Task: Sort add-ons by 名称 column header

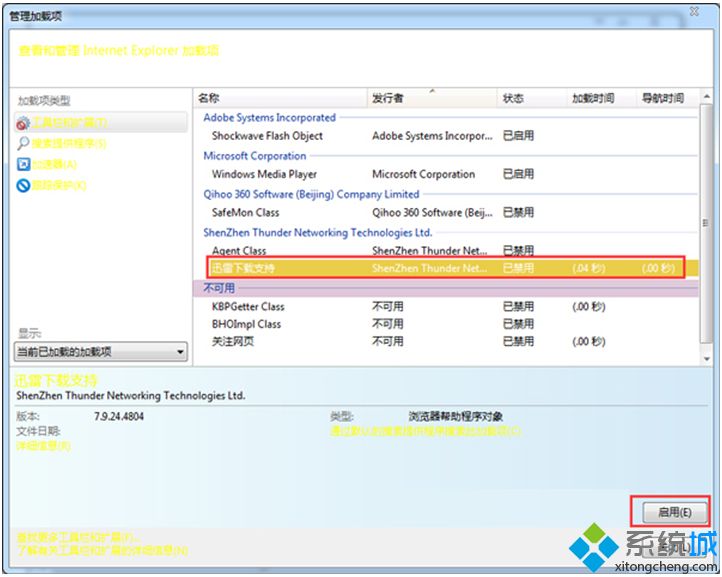Action: [x=280, y=98]
